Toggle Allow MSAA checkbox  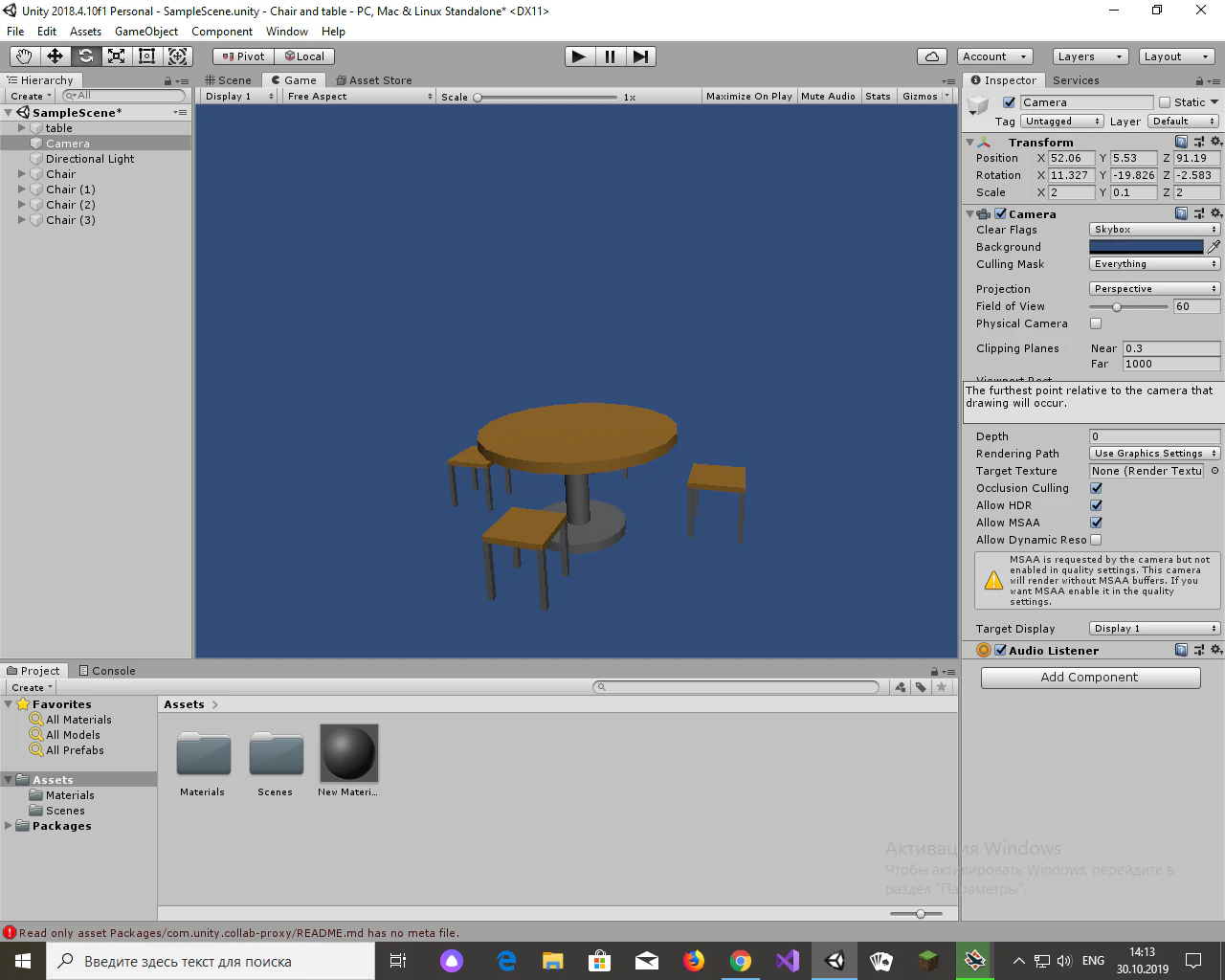1096,523
